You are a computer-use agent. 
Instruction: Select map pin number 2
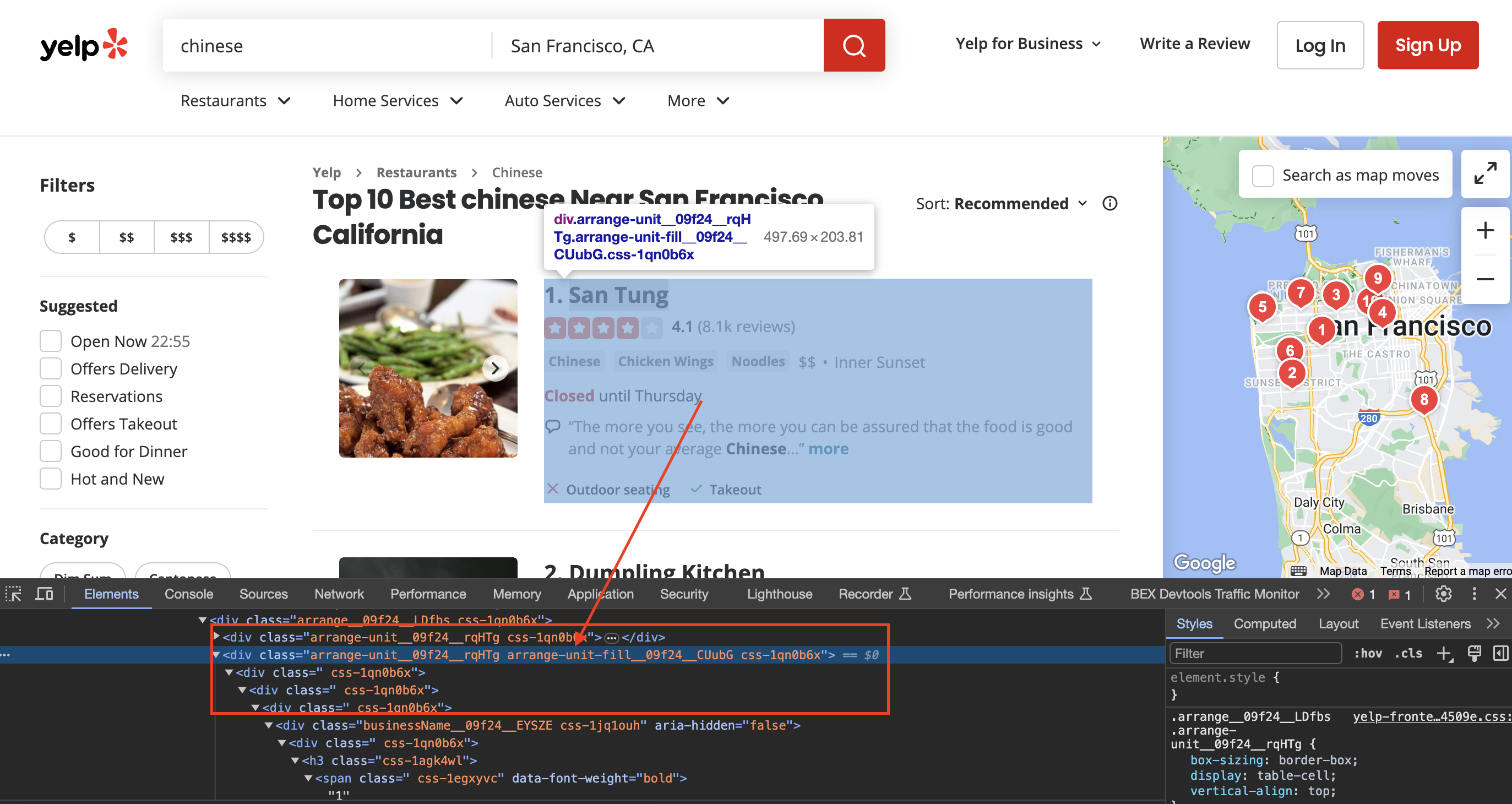1292,374
